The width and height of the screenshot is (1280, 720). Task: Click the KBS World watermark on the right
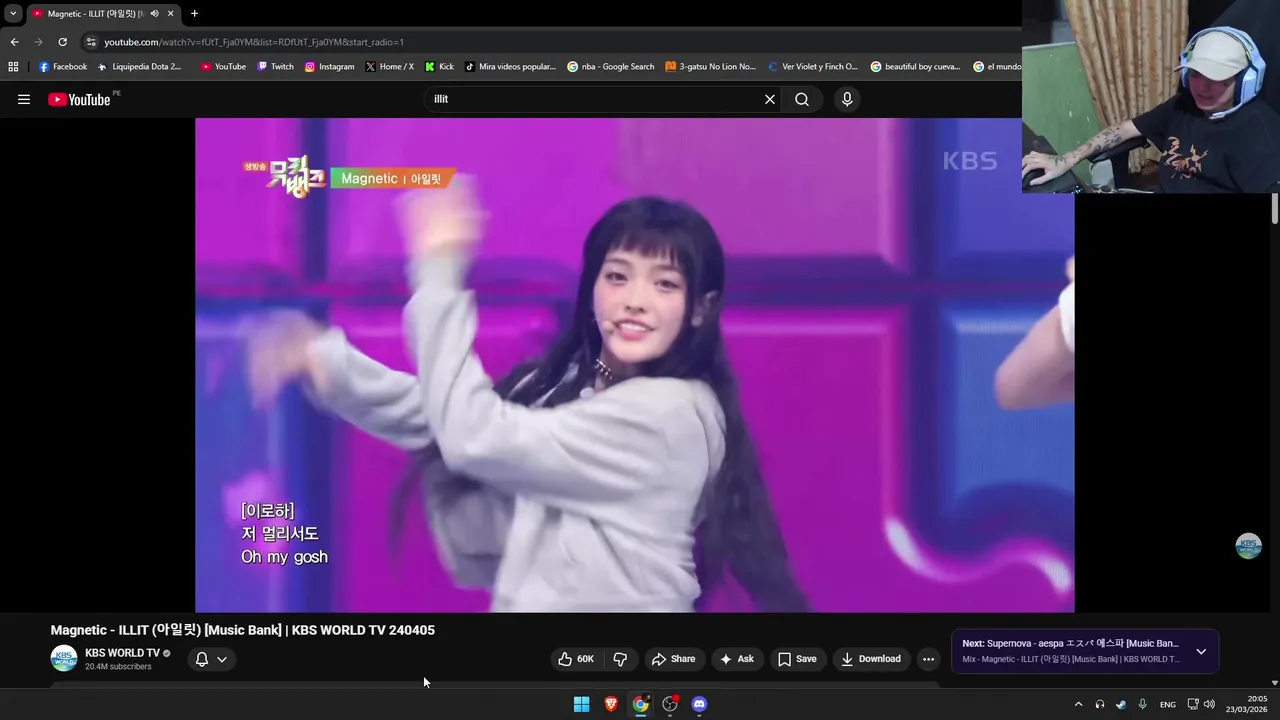tap(1248, 546)
